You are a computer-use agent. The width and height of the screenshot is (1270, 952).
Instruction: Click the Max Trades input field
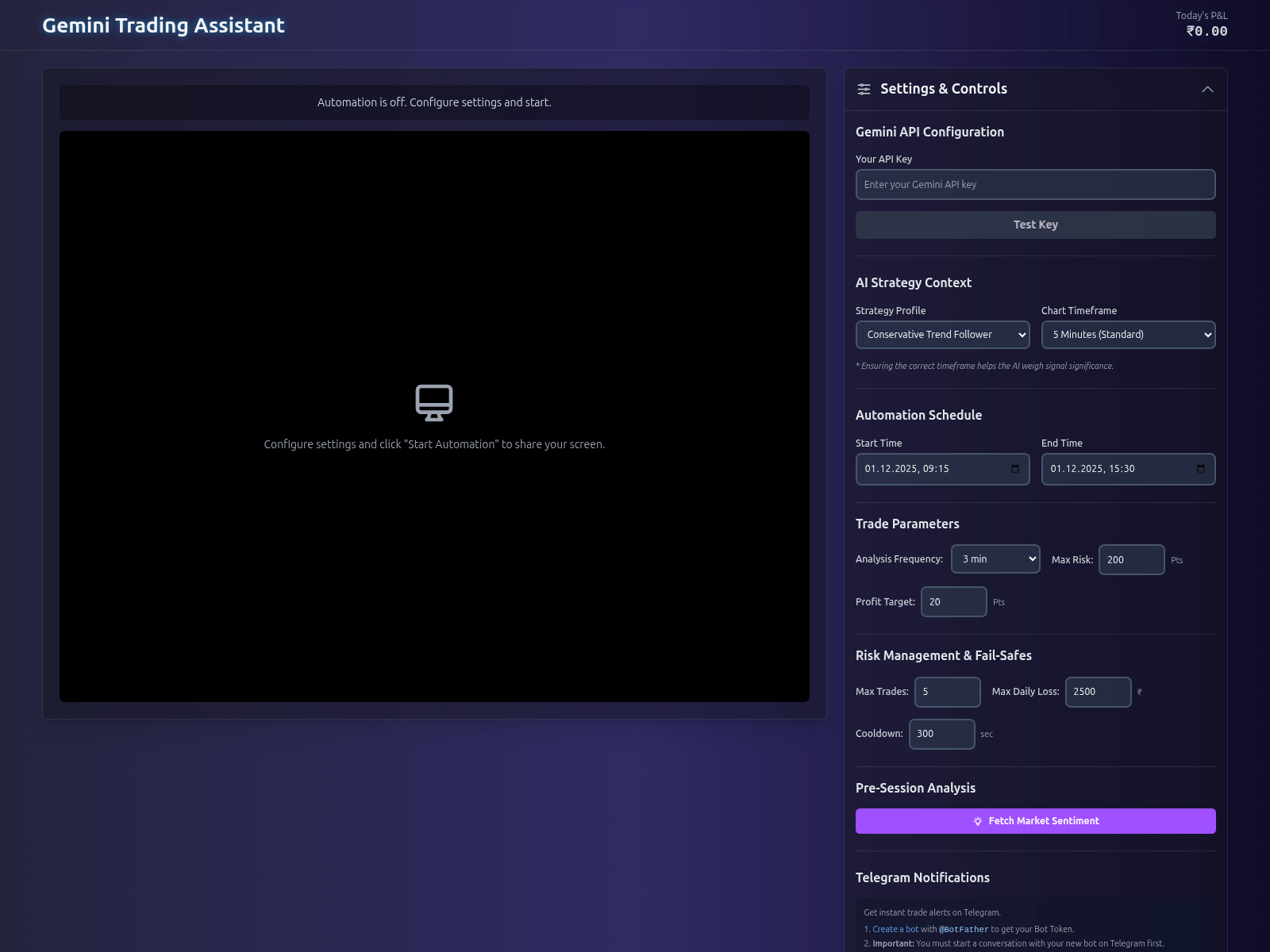(x=948, y=692)
